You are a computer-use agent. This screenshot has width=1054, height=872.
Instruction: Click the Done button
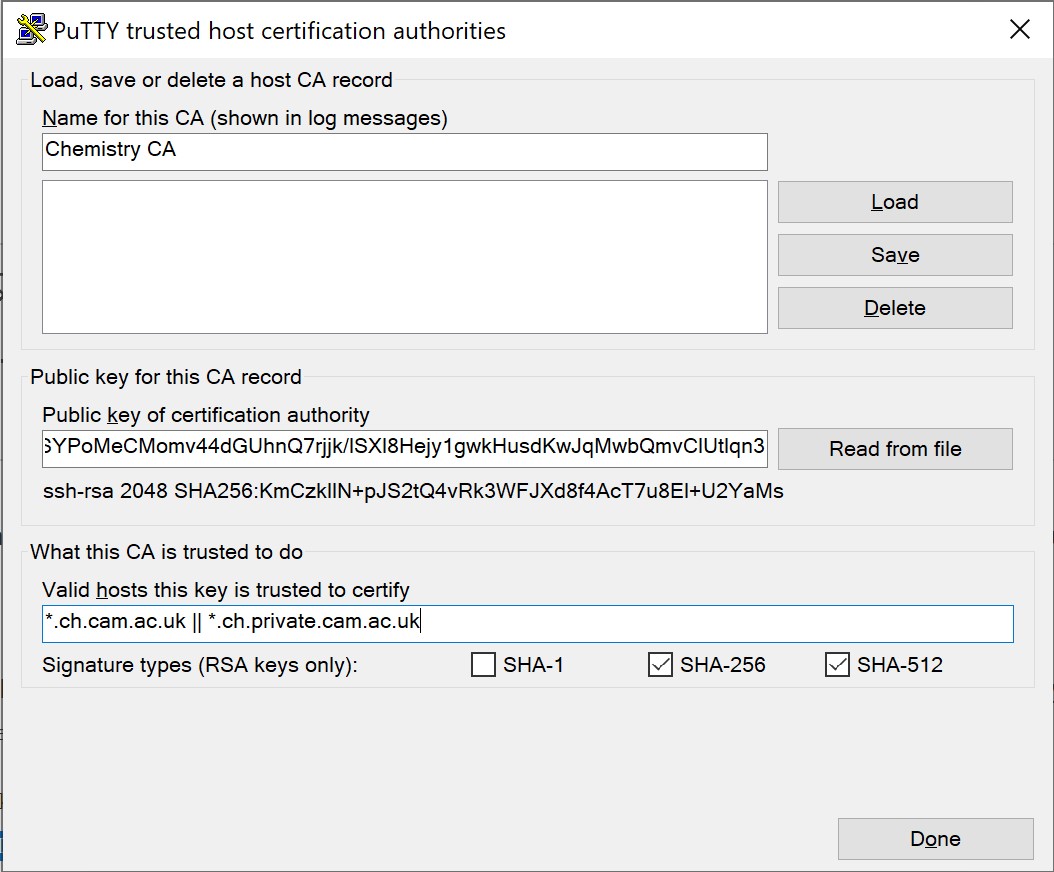point(935,838)
